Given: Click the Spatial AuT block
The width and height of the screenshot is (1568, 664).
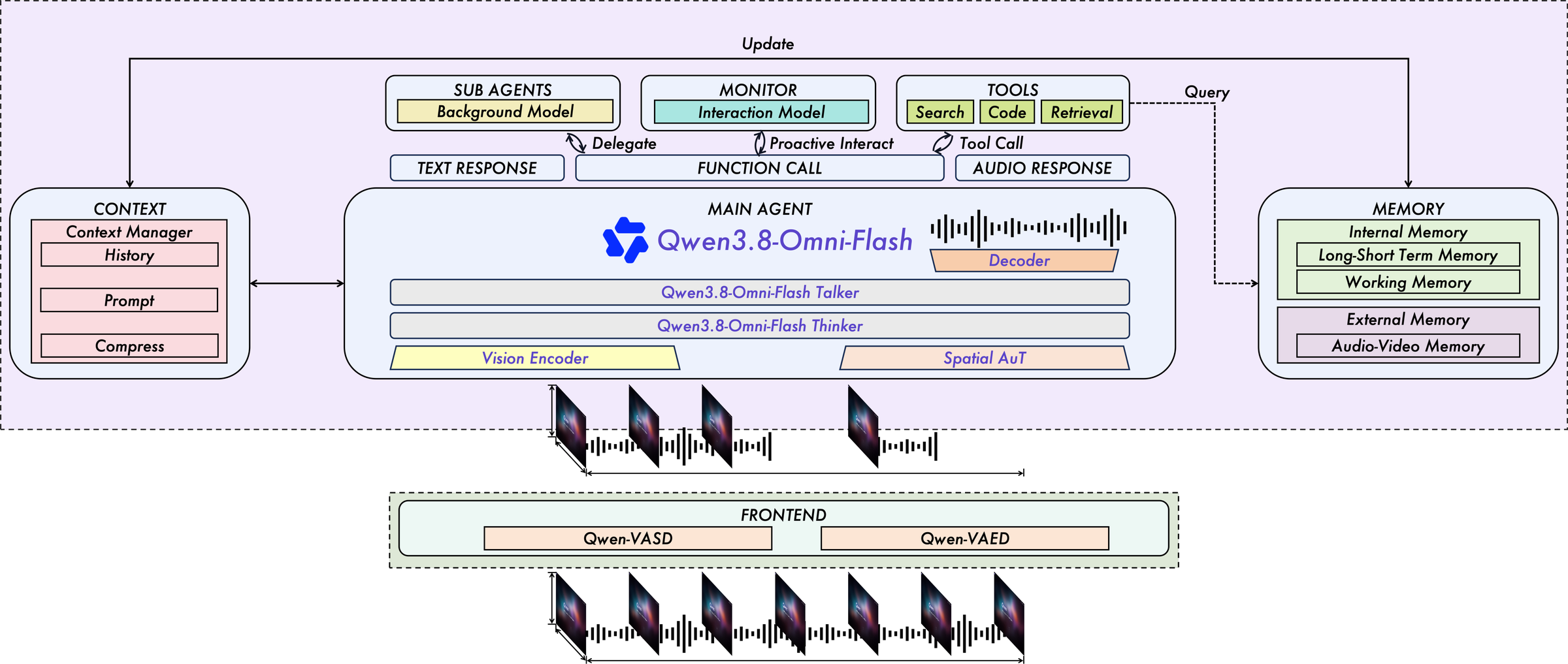Looking at the screenshot, I should click(984, 358).
